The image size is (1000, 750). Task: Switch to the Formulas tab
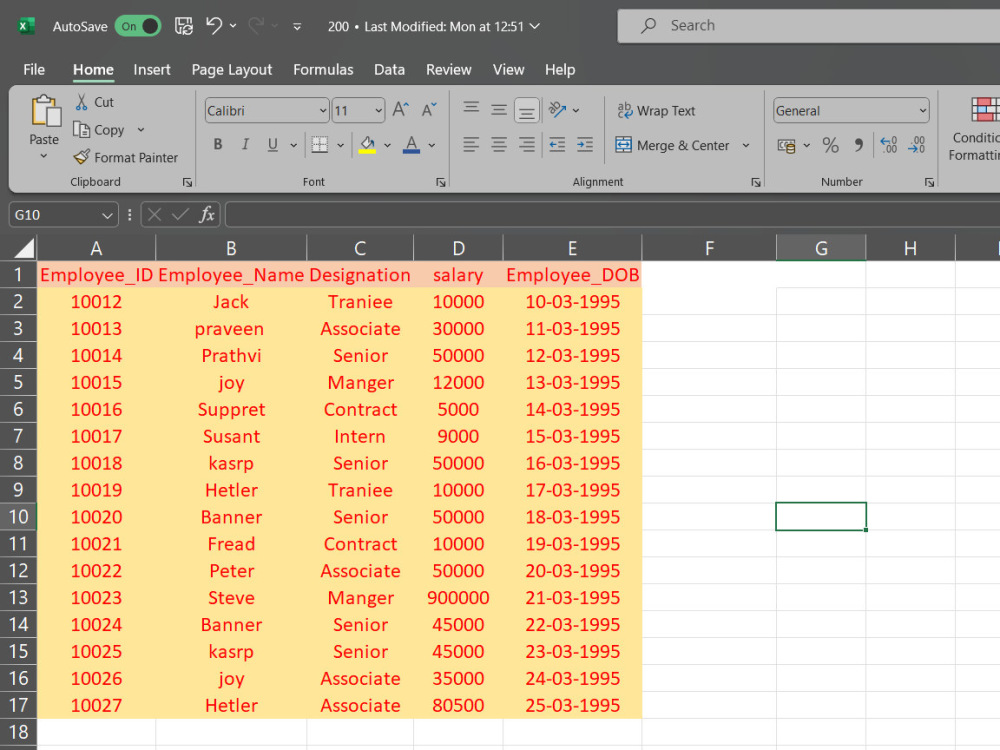click(x=323, y=70)
